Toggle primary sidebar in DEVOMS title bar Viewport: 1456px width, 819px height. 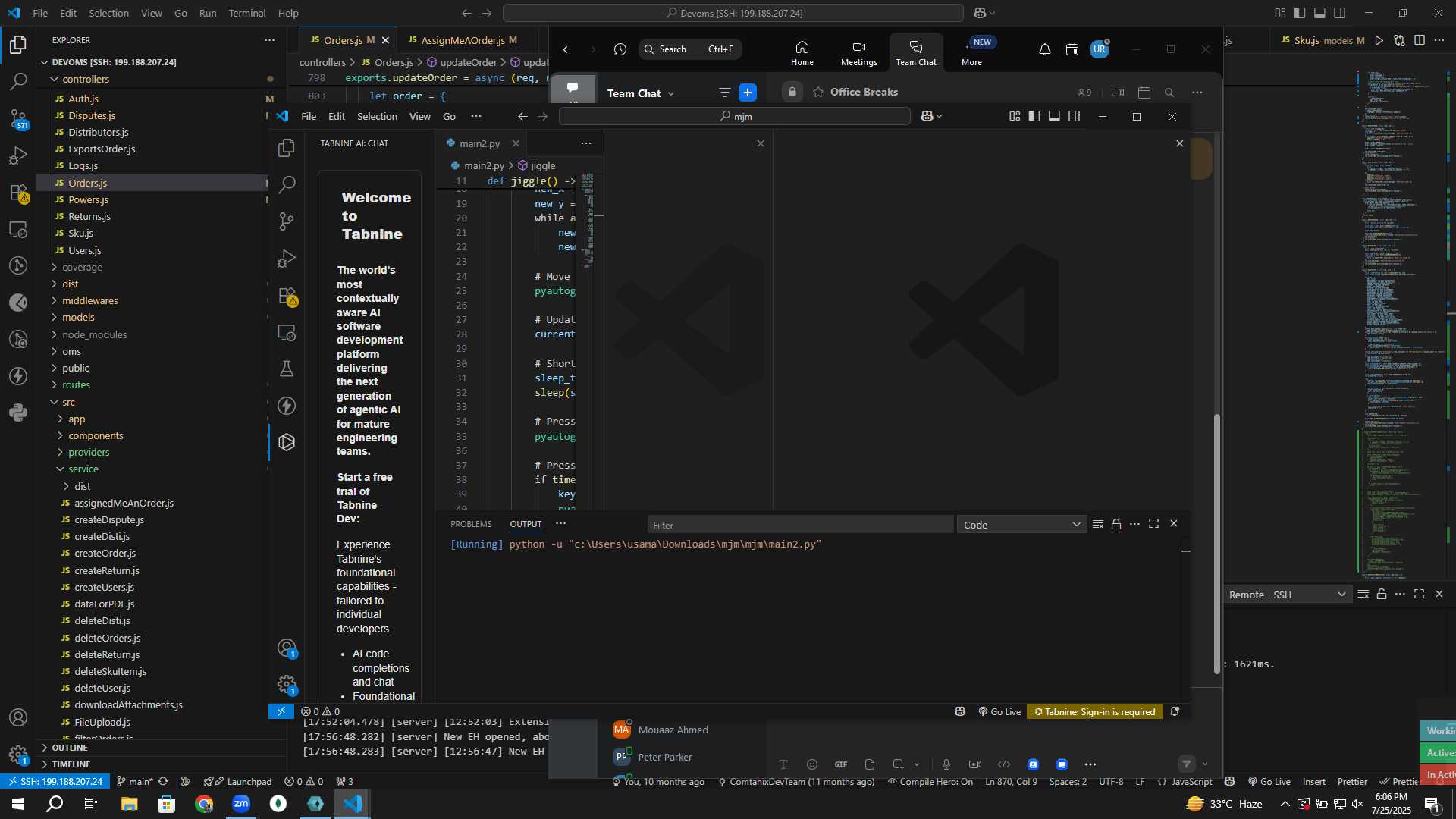(1300, 13)
